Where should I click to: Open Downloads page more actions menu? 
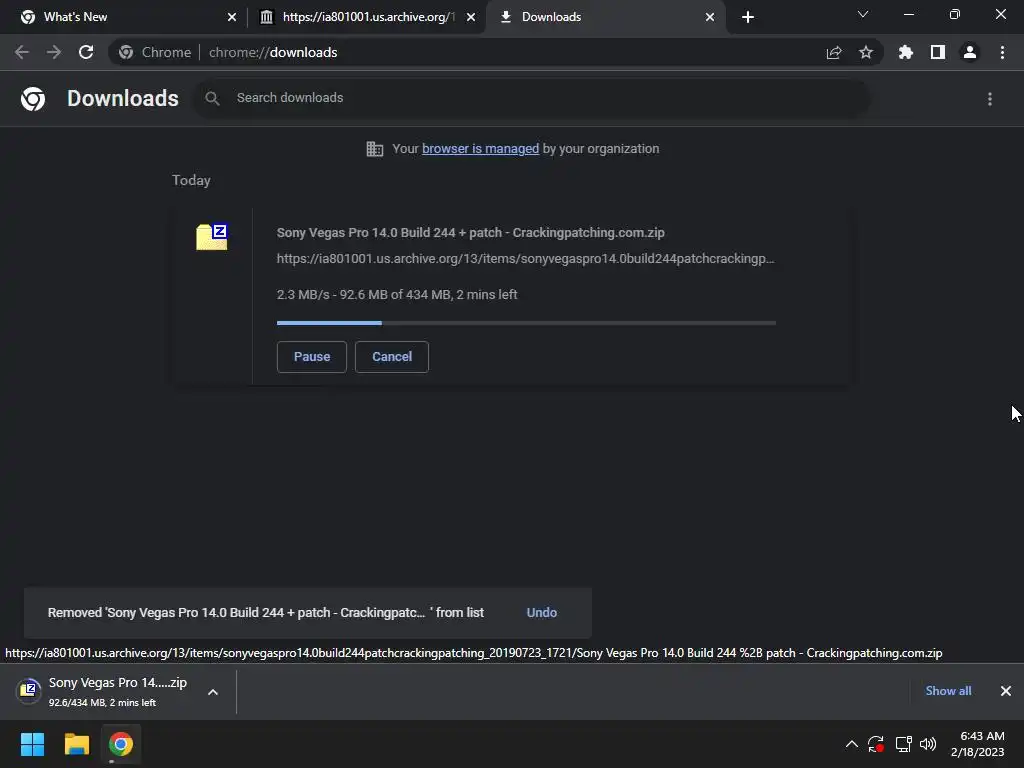990,99
